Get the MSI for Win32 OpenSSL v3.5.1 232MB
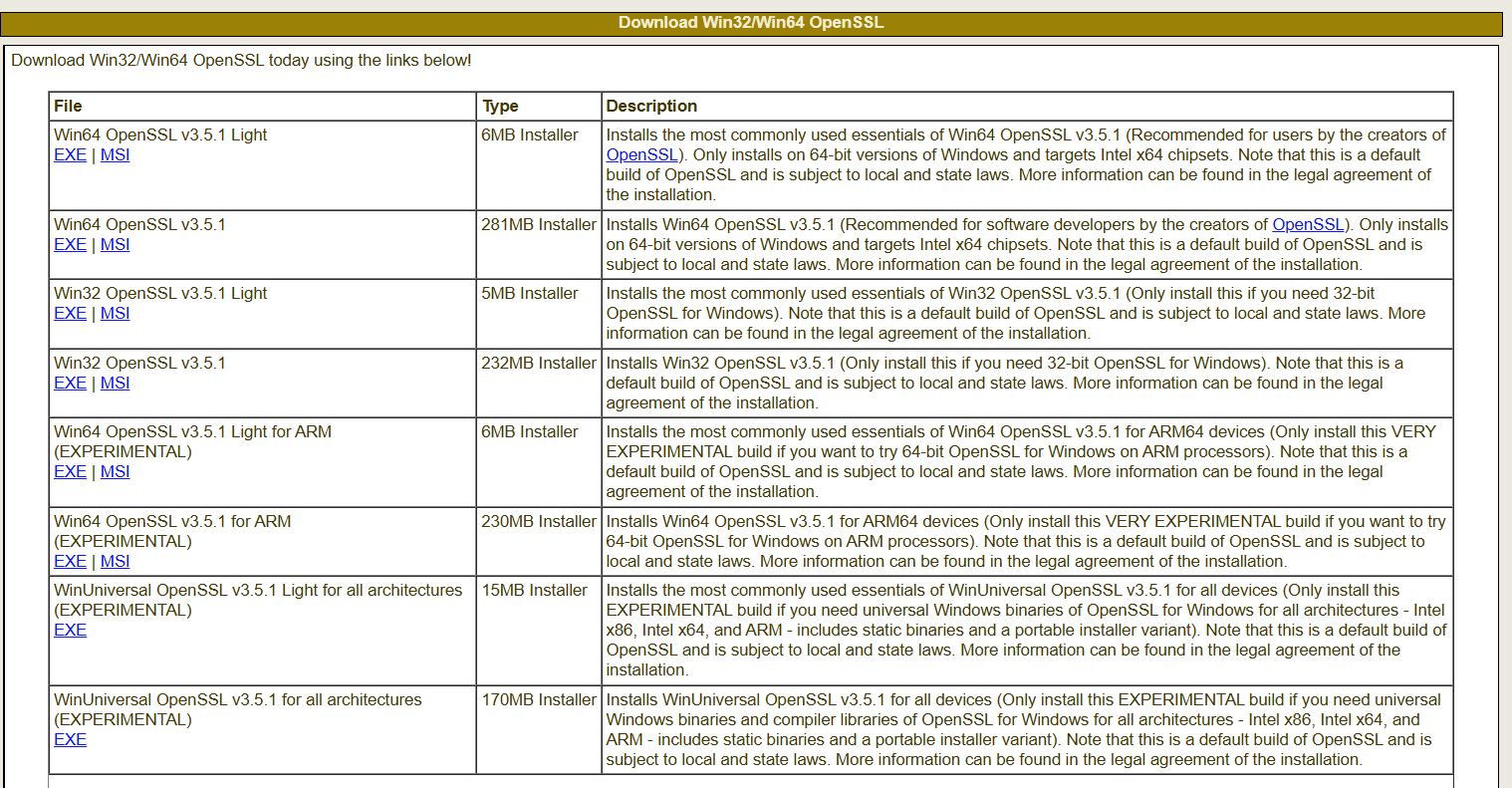 [115, 384]
